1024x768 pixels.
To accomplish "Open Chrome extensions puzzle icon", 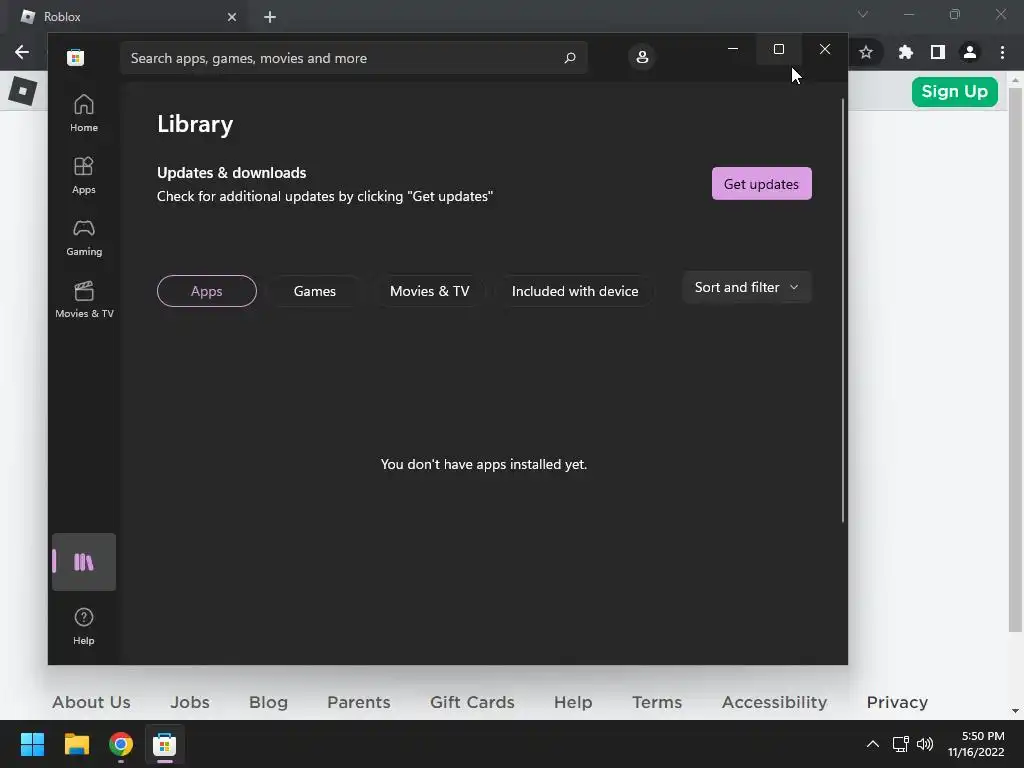I will click(905, 52).
